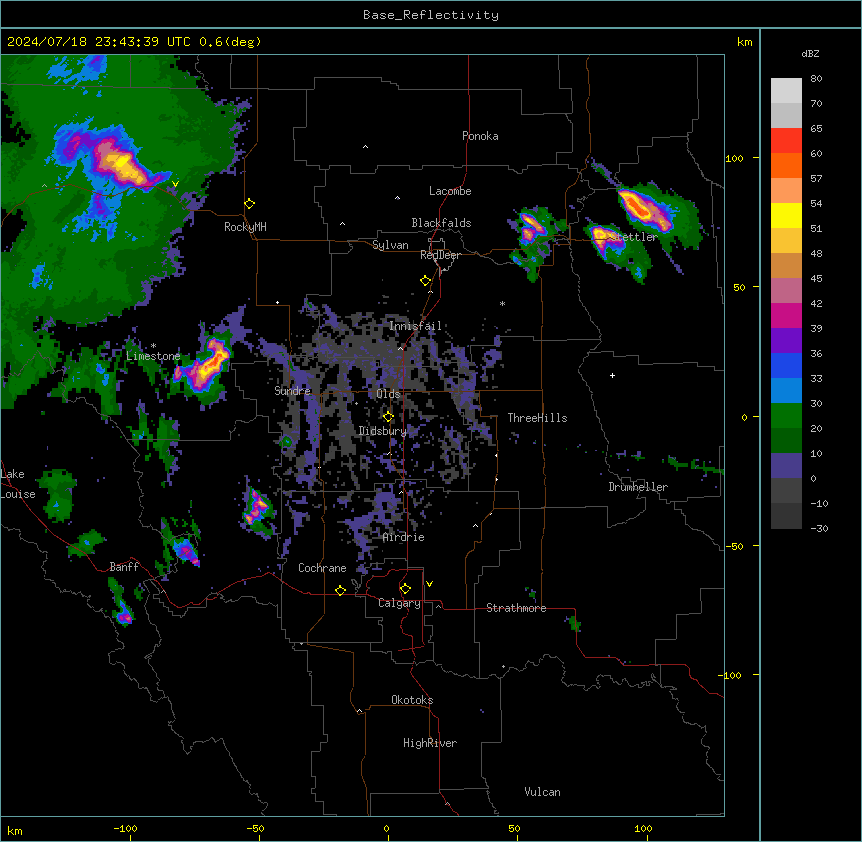862x842 pixels.
Task: Click the Drumheller label
Action: 638,487
